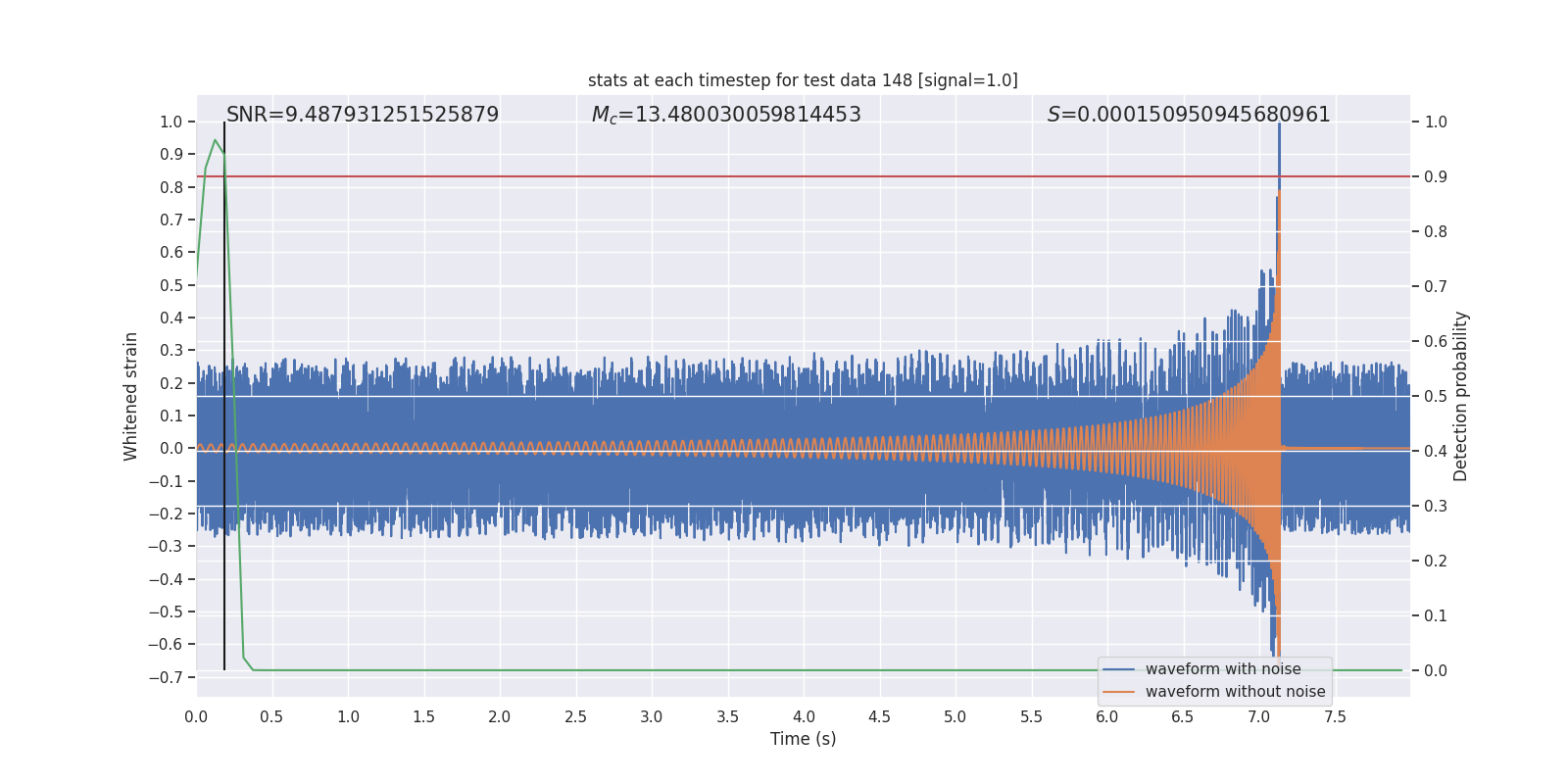Click the orange line sample in the legend
Screen dimensions: 1568x784
1119,692
